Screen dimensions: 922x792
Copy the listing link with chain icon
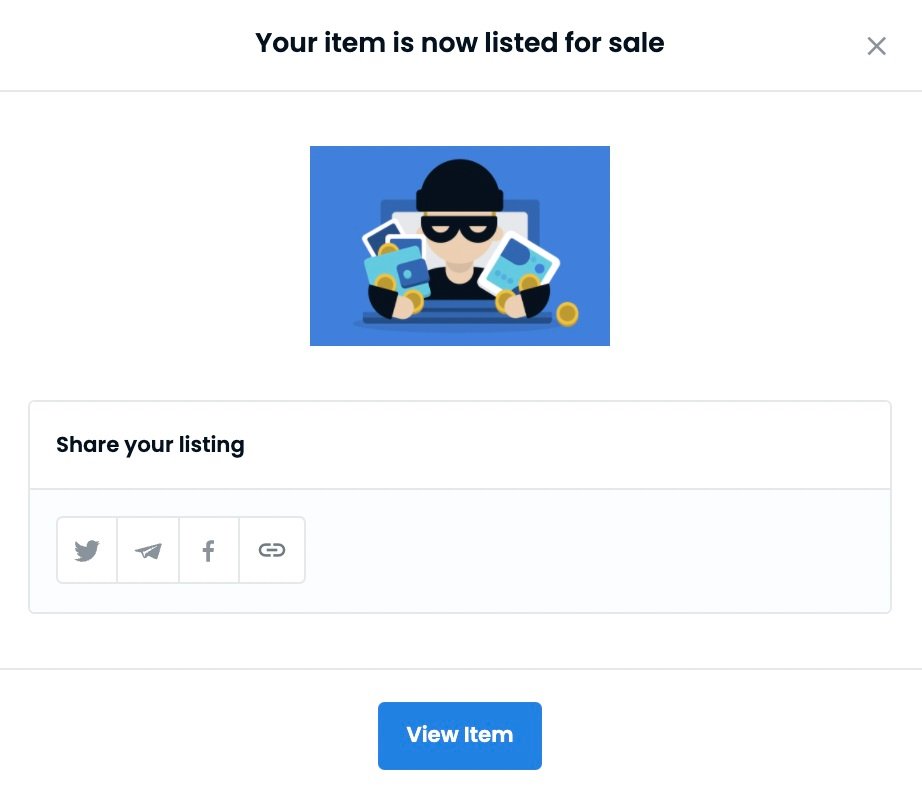click(272, 550)
